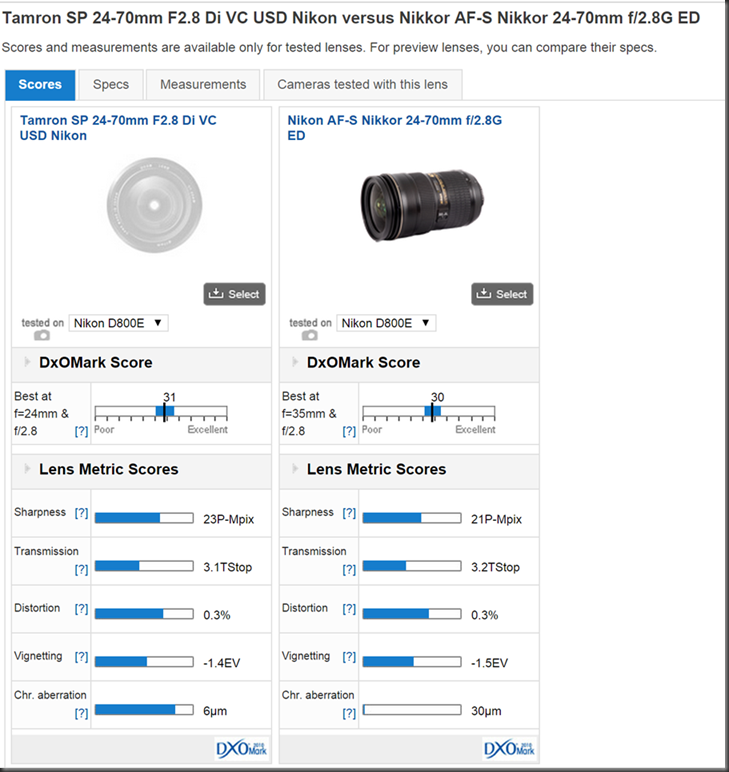Open tested-on camera dropdown for Nikon lens
The height and width of the screenshot is (772, 729).
[386, 323]
